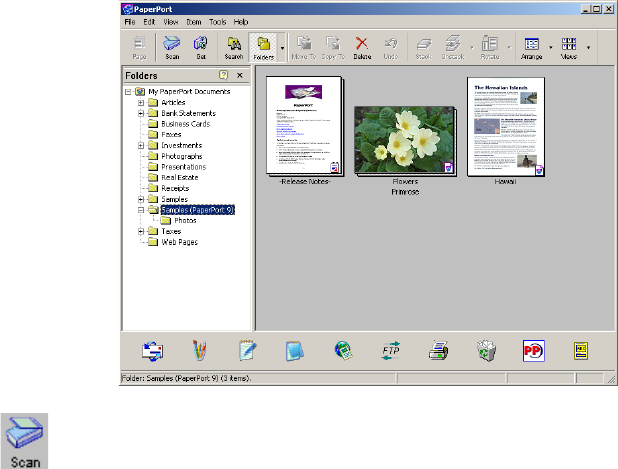Image resolution: width=618 pixels, height=469 pixels.
Task: Click the notepad with pen icon
Action: point(248,350)
